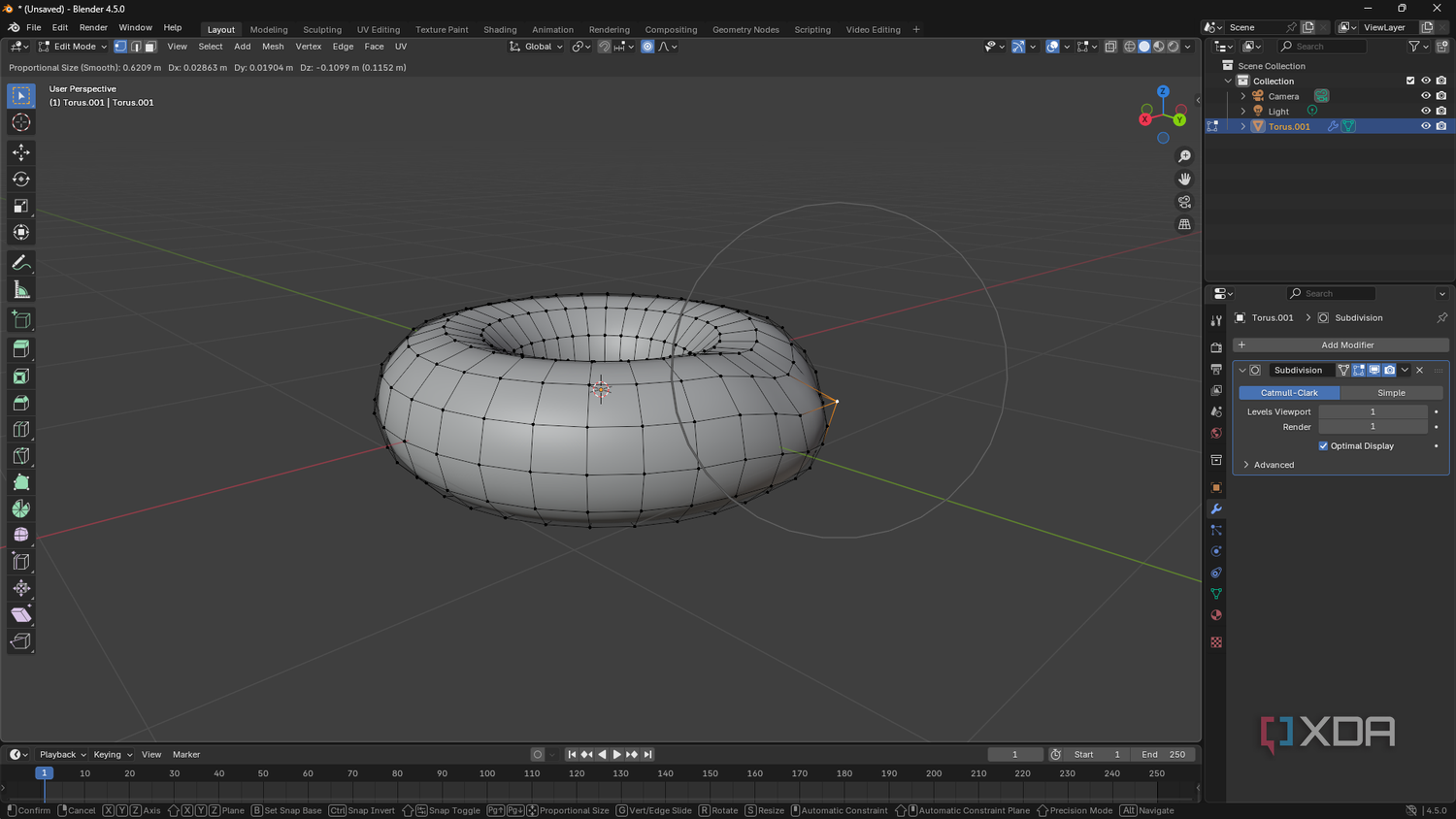This screenshot has height=819, width=1456.
Task: Select the Rip Region tool
Action: click(21, 640)
